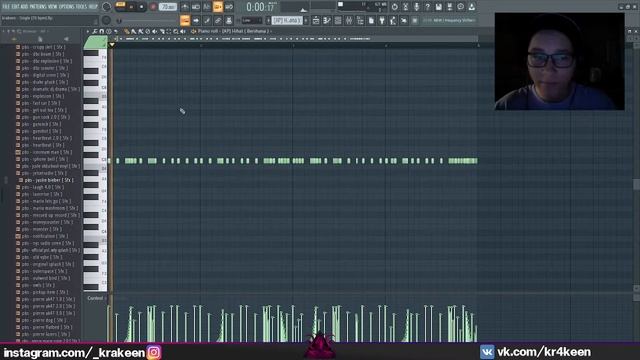
Task: Open the VIEW menu
Action: (x=53, y=7)
